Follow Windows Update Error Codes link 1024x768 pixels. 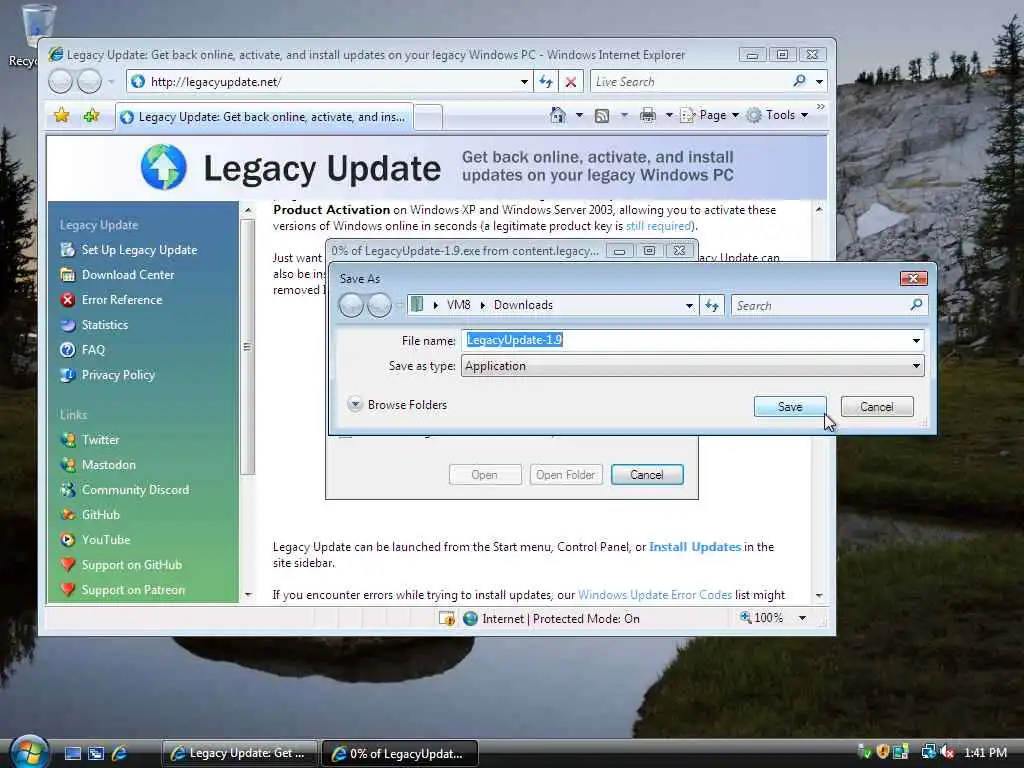point(654,595)
